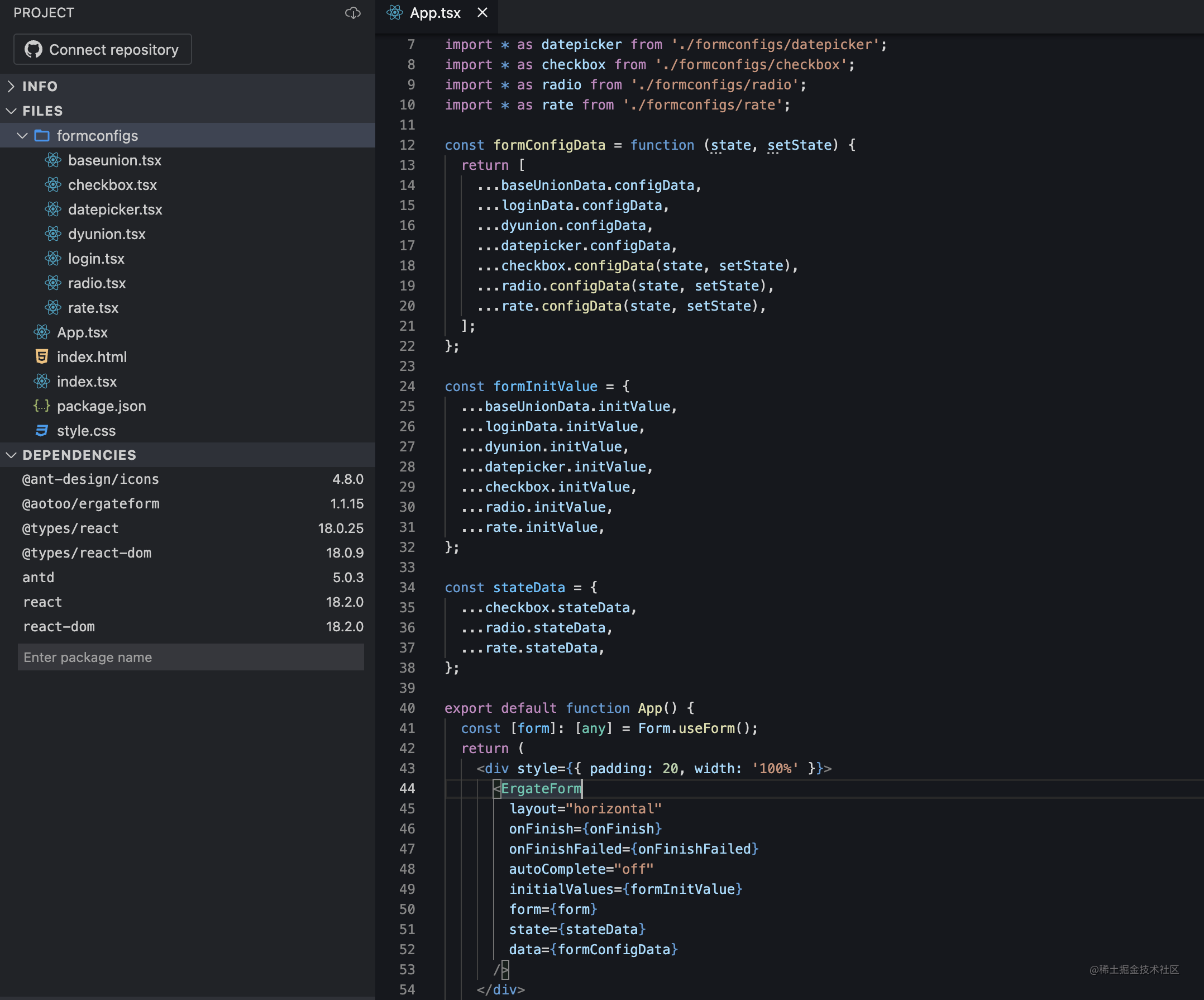
Task: Click the PROJECT panel title
Action: click(44, 13)
